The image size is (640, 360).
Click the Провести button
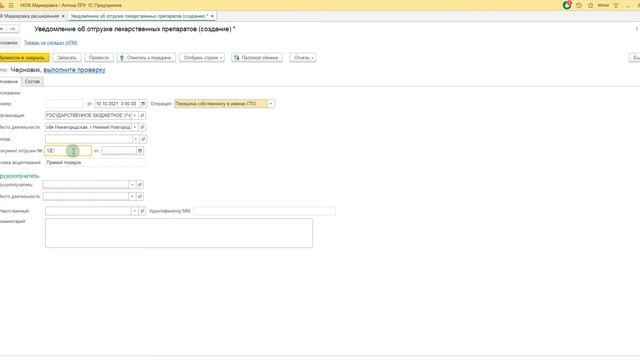pos(99,58)
